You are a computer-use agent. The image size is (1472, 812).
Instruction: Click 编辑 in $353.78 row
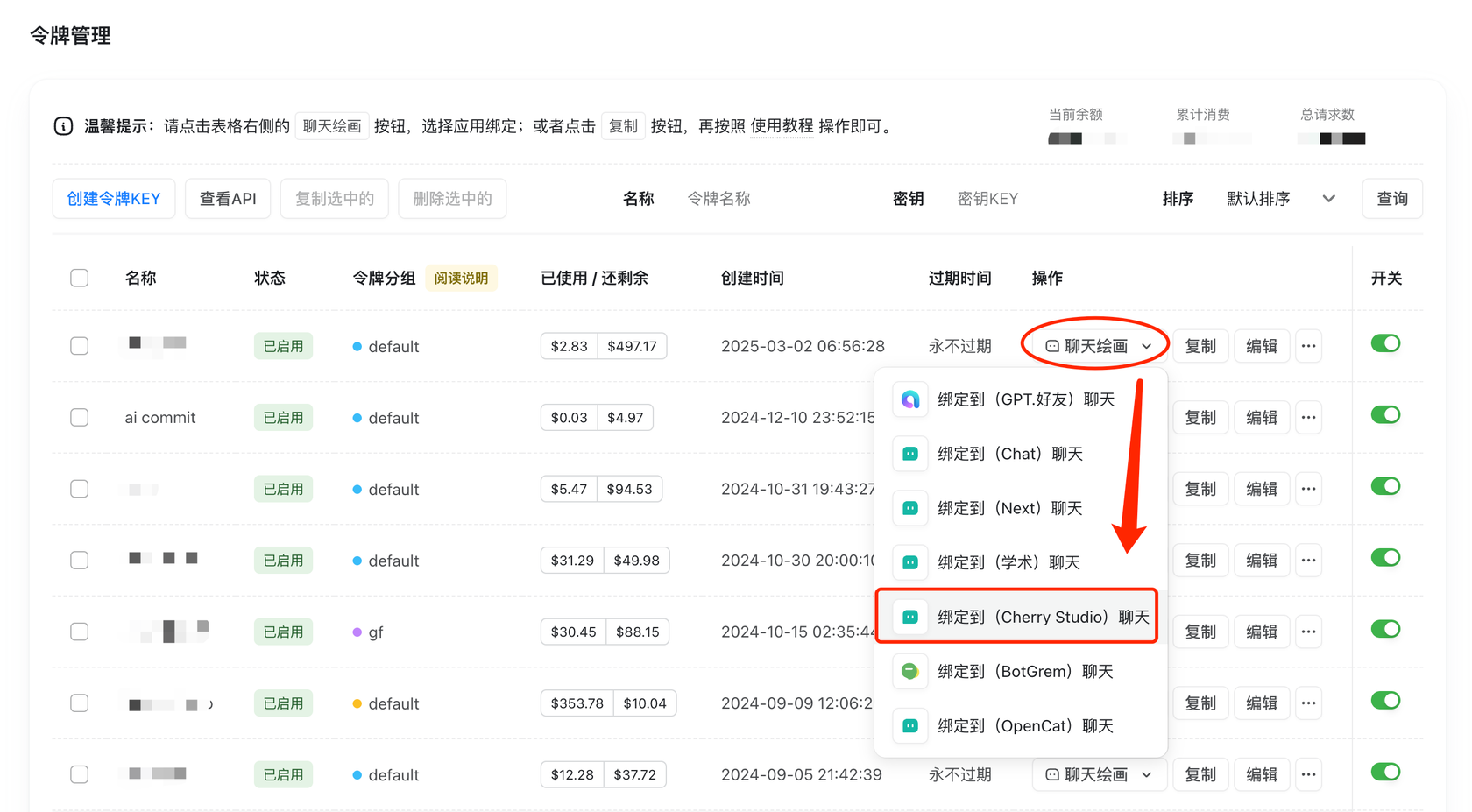click(1262, 703)
